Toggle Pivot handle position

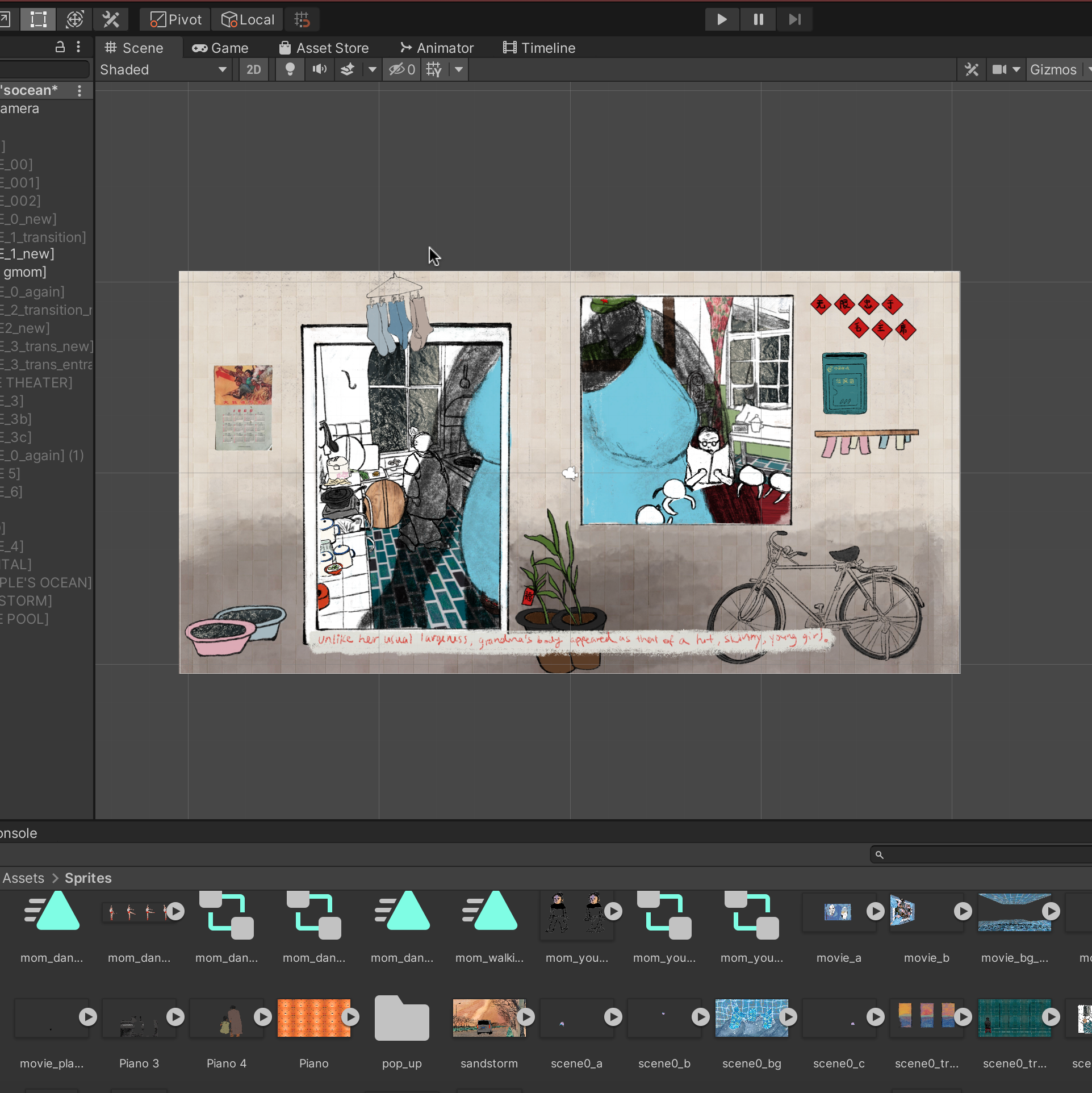point(175,19)
